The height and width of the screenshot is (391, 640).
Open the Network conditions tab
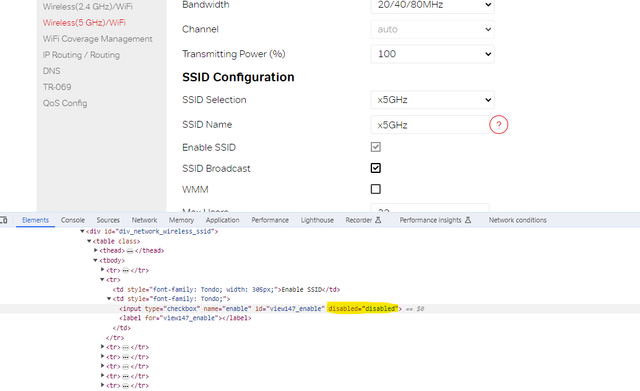(518, 220)
